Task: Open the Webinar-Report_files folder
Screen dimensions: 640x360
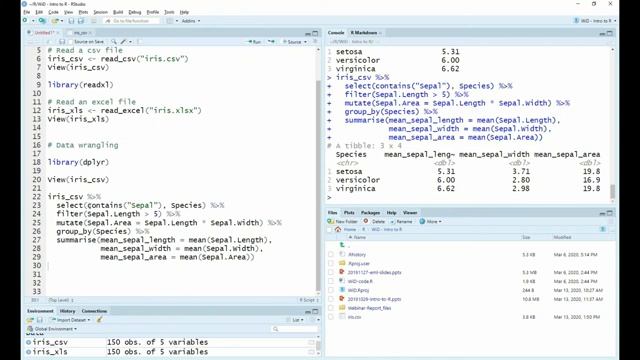Action: pyautogui.click(x=369, y=308)
